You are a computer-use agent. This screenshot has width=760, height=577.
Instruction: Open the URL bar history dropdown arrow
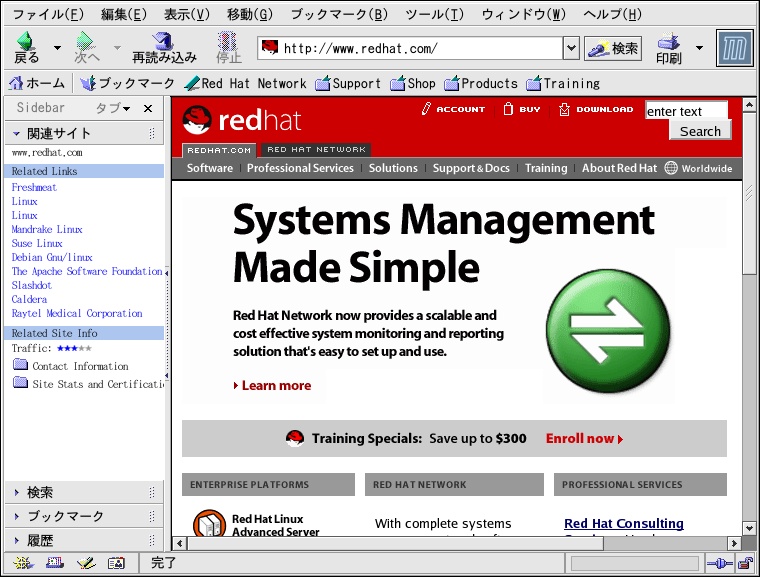click(571, 48)
